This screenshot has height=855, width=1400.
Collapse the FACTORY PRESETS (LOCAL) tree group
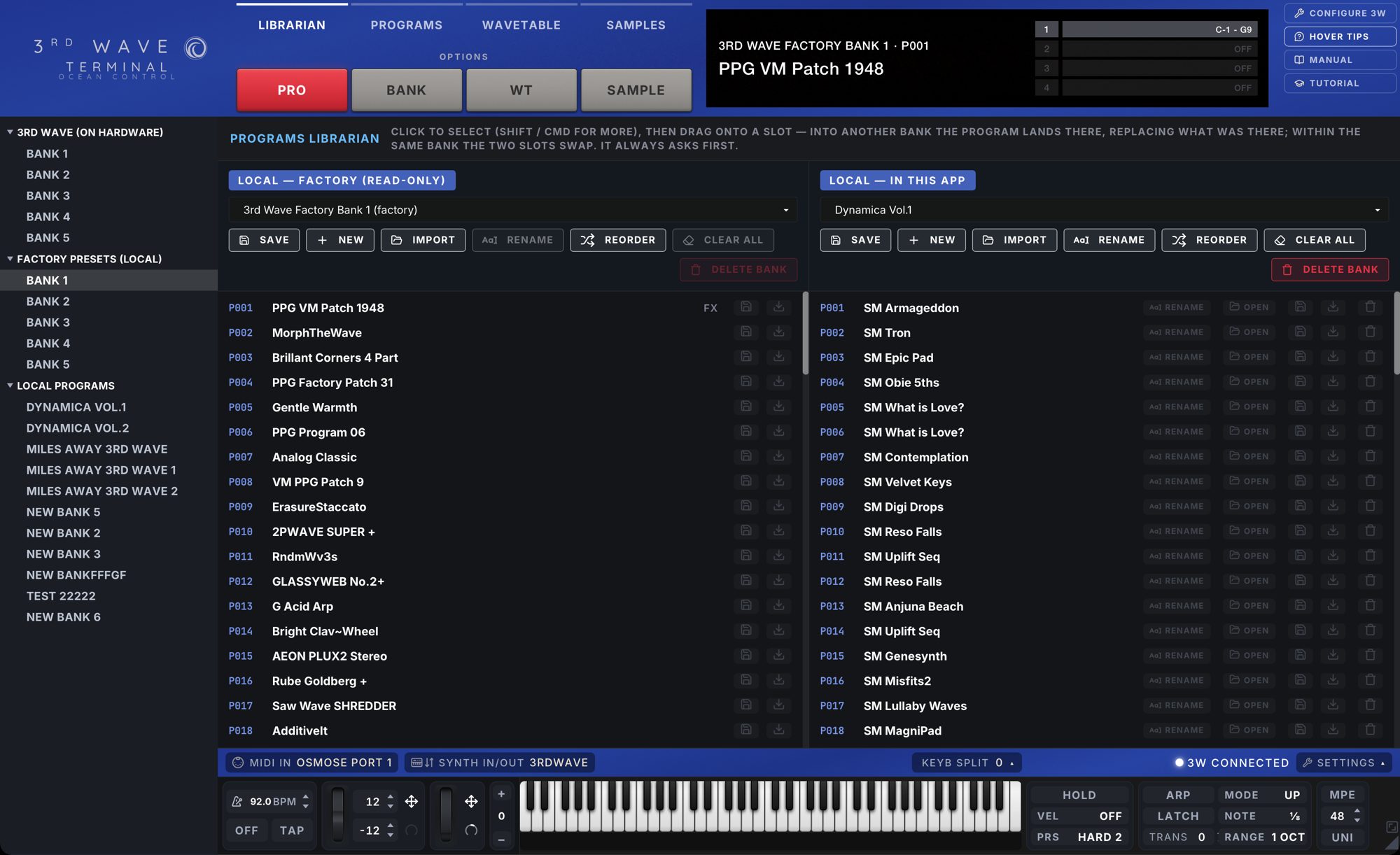tap(10, 258)
